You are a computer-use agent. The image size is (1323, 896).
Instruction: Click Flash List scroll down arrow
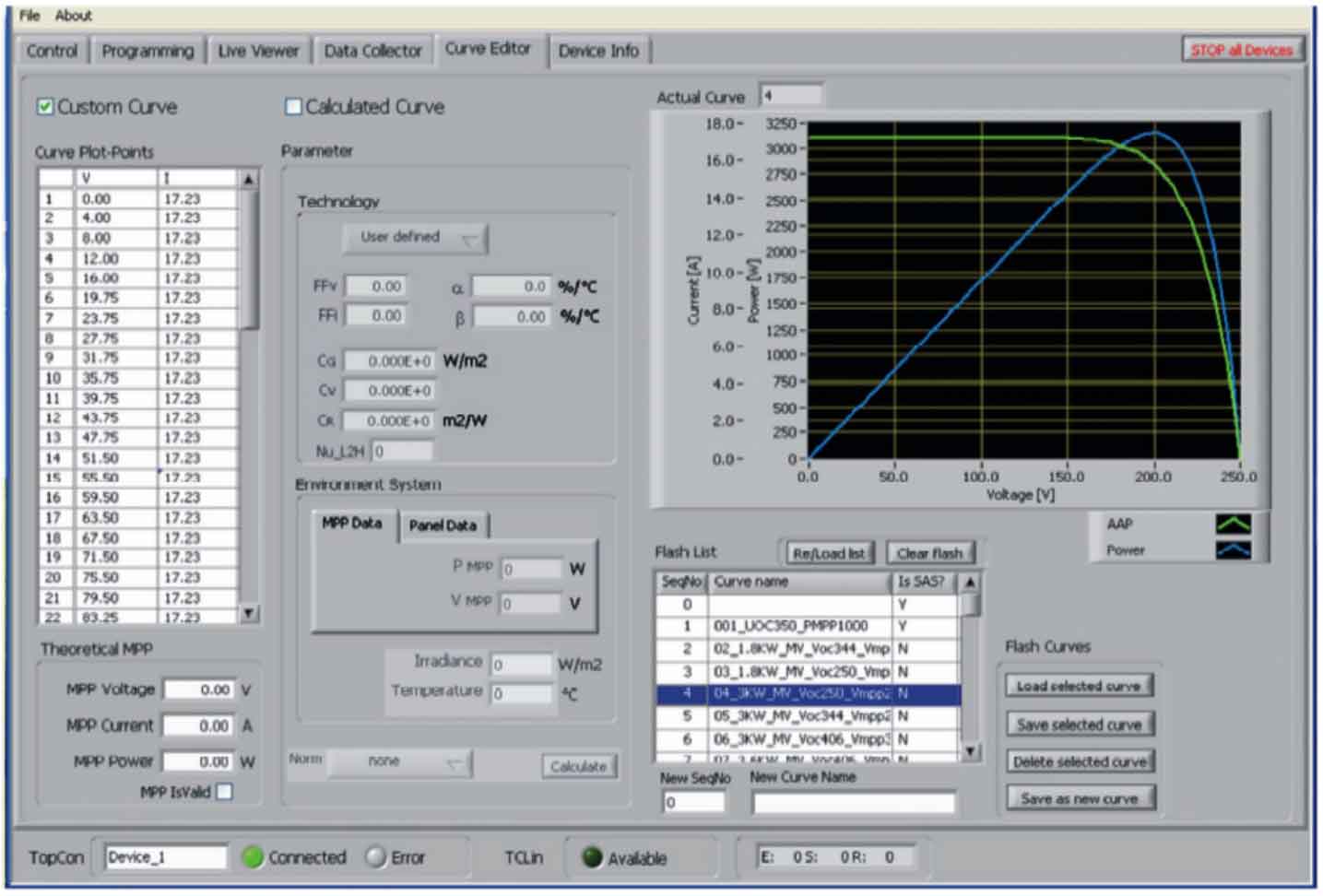(970, 751)
